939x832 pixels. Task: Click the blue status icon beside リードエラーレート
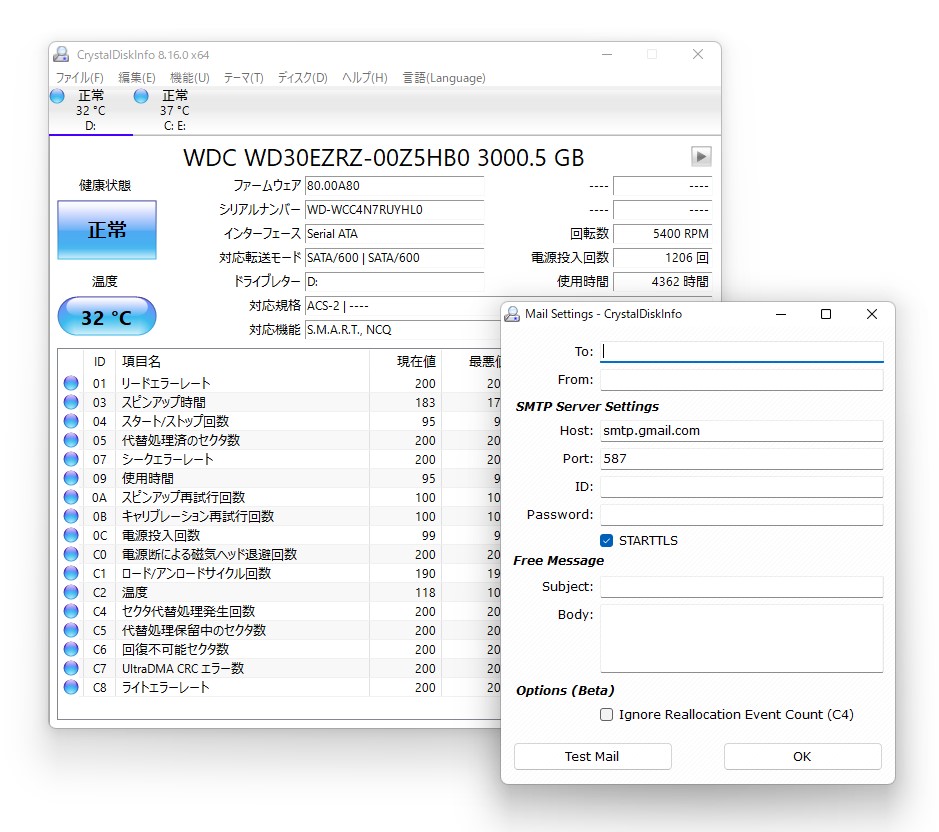[x=69, y=382]
